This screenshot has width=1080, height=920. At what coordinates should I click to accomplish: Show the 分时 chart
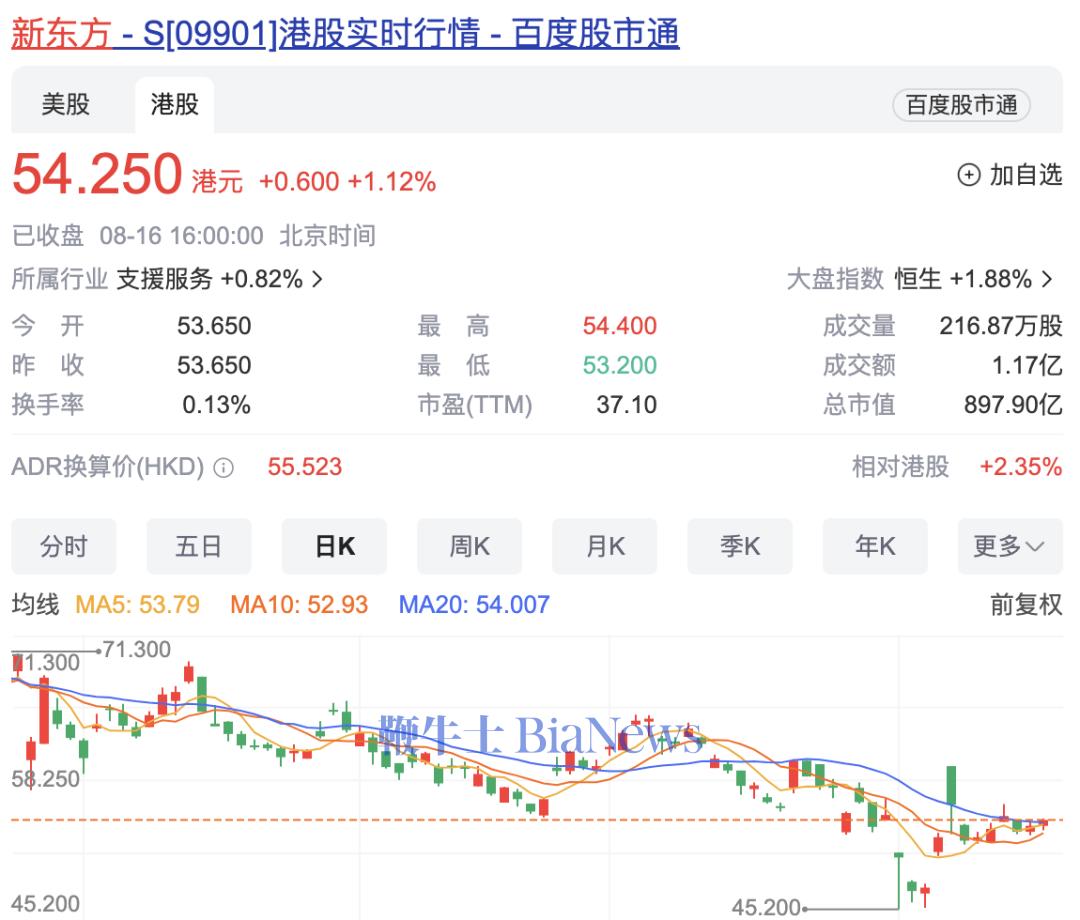[x=63, y=547]
